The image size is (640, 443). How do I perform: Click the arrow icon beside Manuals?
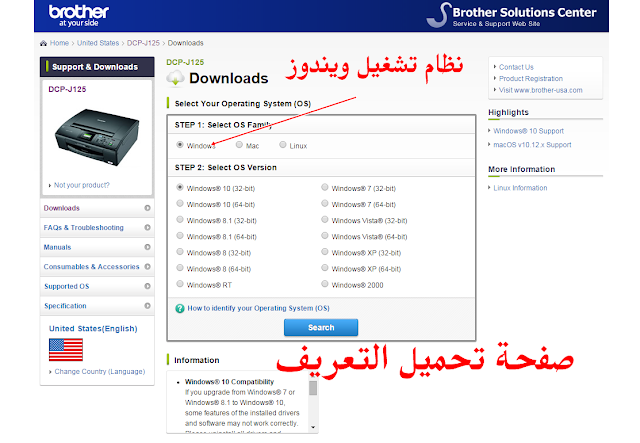[147, 247]
